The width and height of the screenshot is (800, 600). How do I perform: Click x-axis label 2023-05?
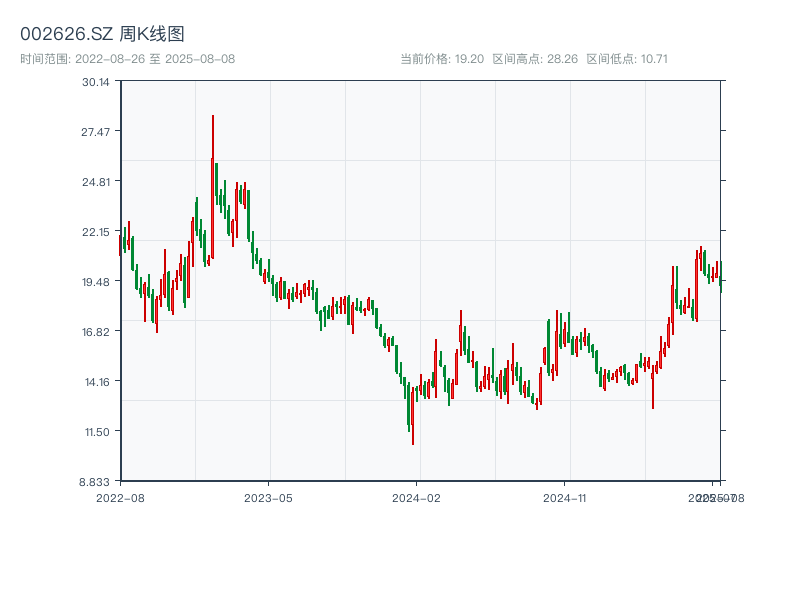(x=268, y=498)
